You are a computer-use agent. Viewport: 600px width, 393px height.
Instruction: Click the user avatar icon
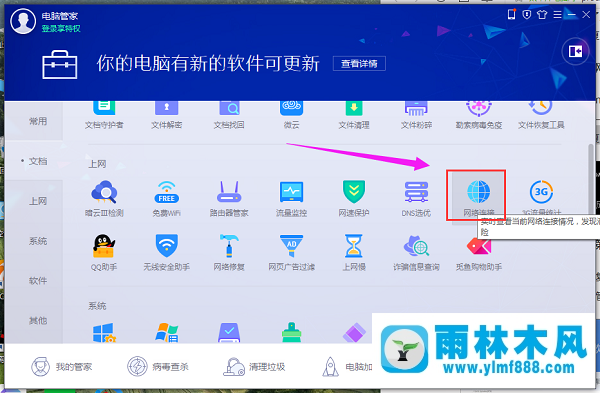23,21
